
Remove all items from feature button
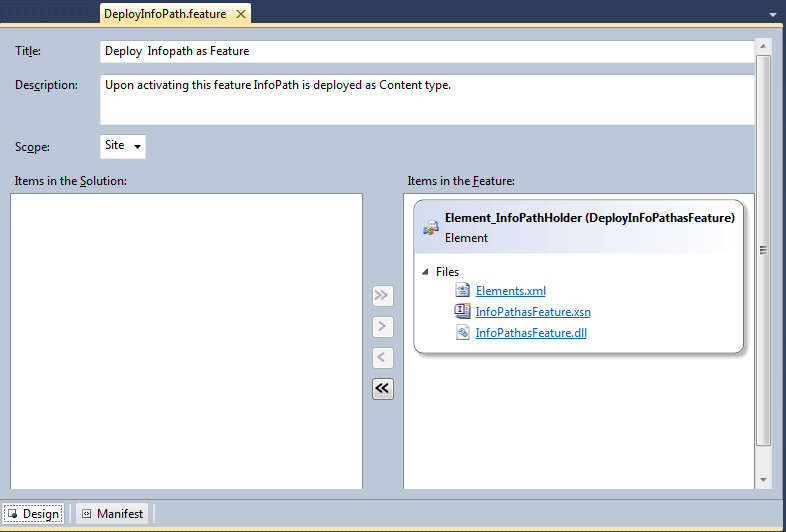click(382, 389)
